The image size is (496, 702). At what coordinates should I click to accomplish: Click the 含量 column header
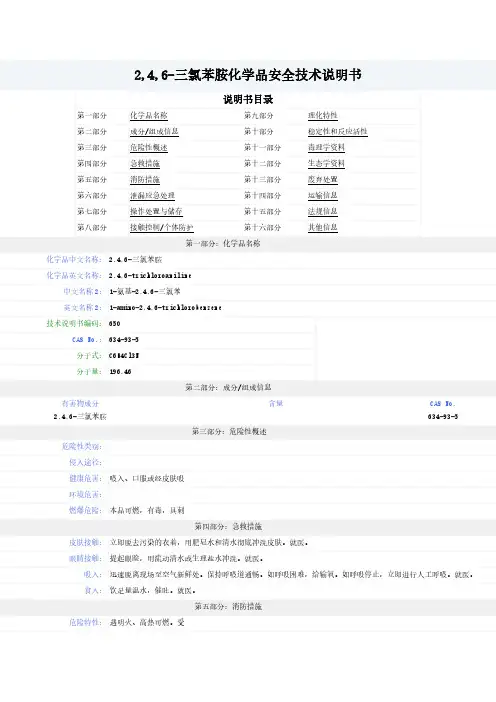pos(276,404)
